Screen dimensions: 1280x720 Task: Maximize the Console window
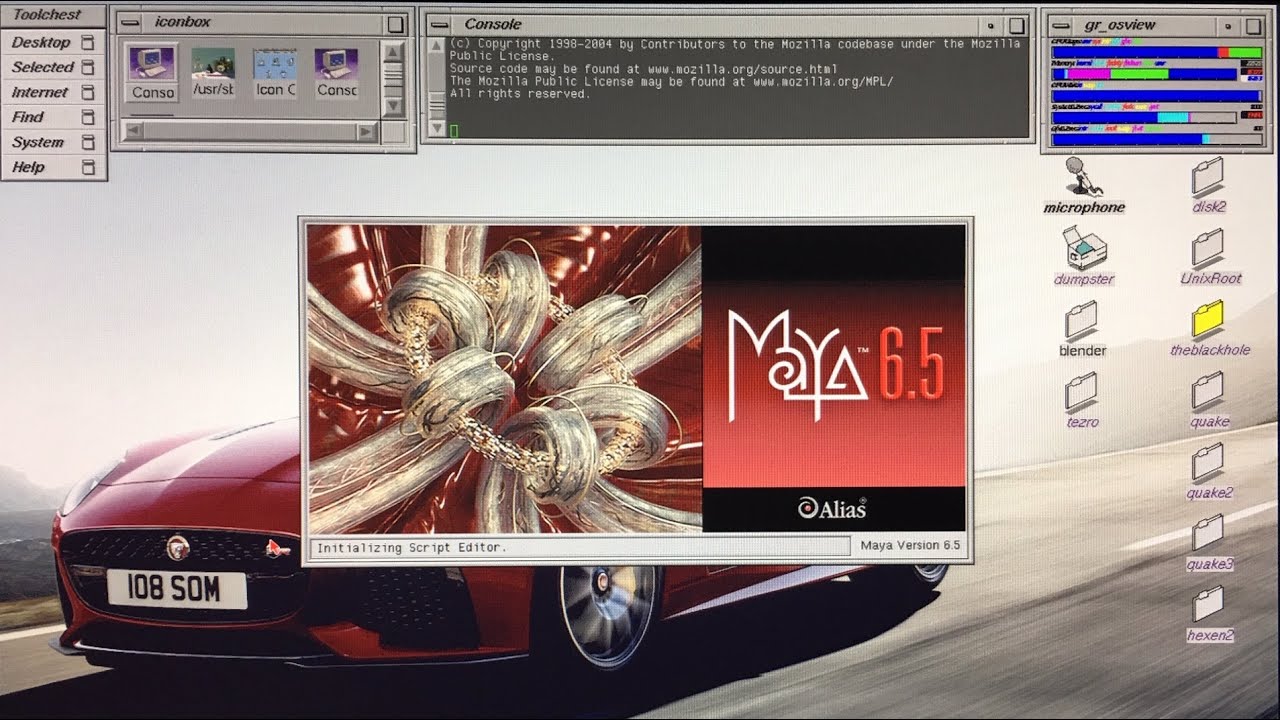tap(1017, 25)
